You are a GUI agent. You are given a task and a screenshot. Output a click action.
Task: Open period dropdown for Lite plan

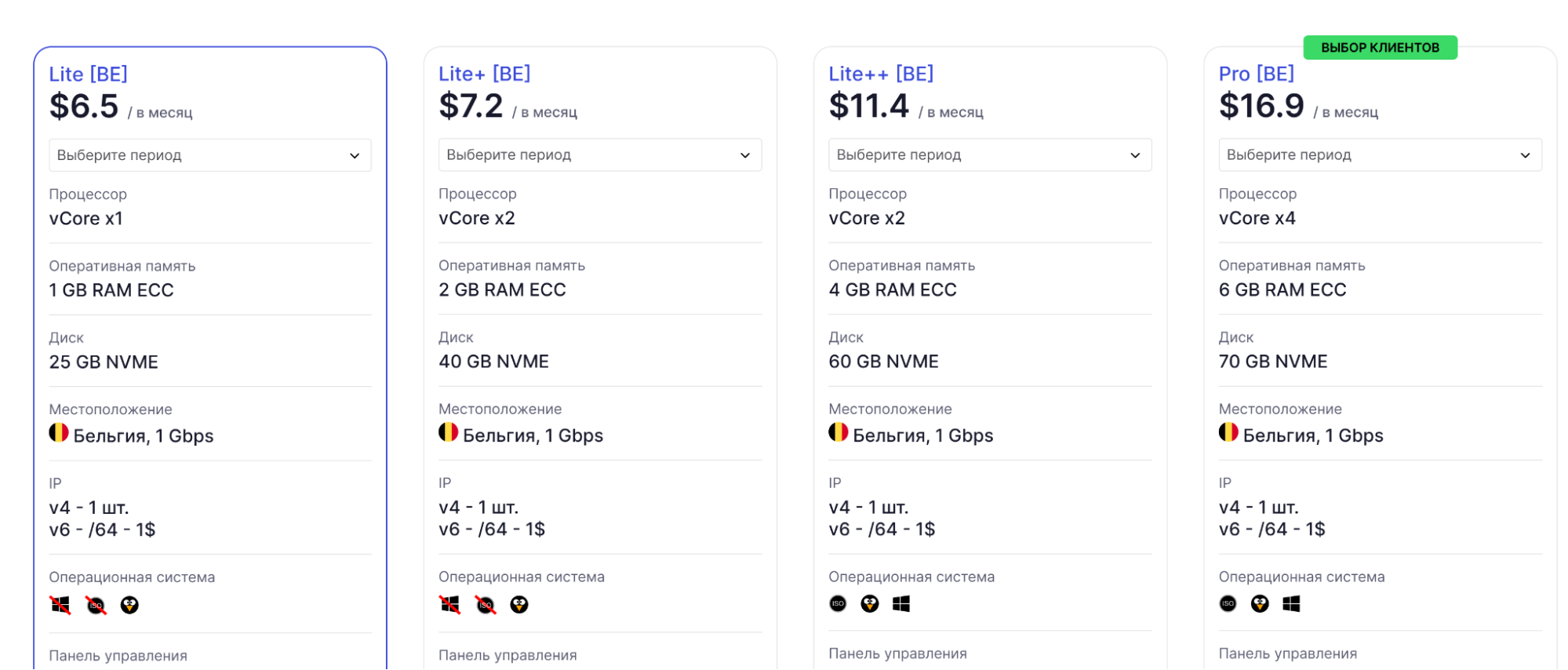209,155
